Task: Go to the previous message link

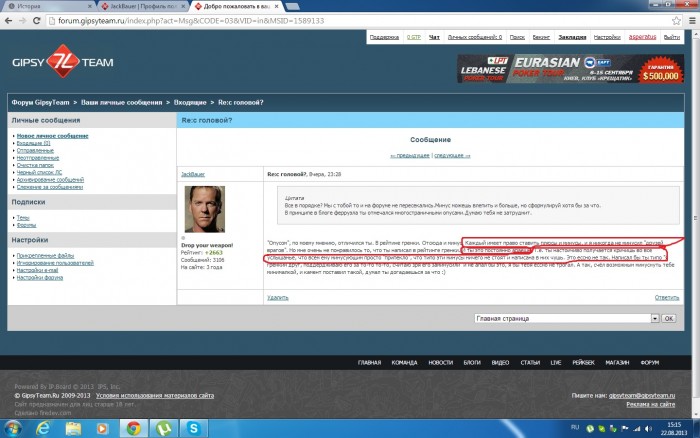Action: 410,155
